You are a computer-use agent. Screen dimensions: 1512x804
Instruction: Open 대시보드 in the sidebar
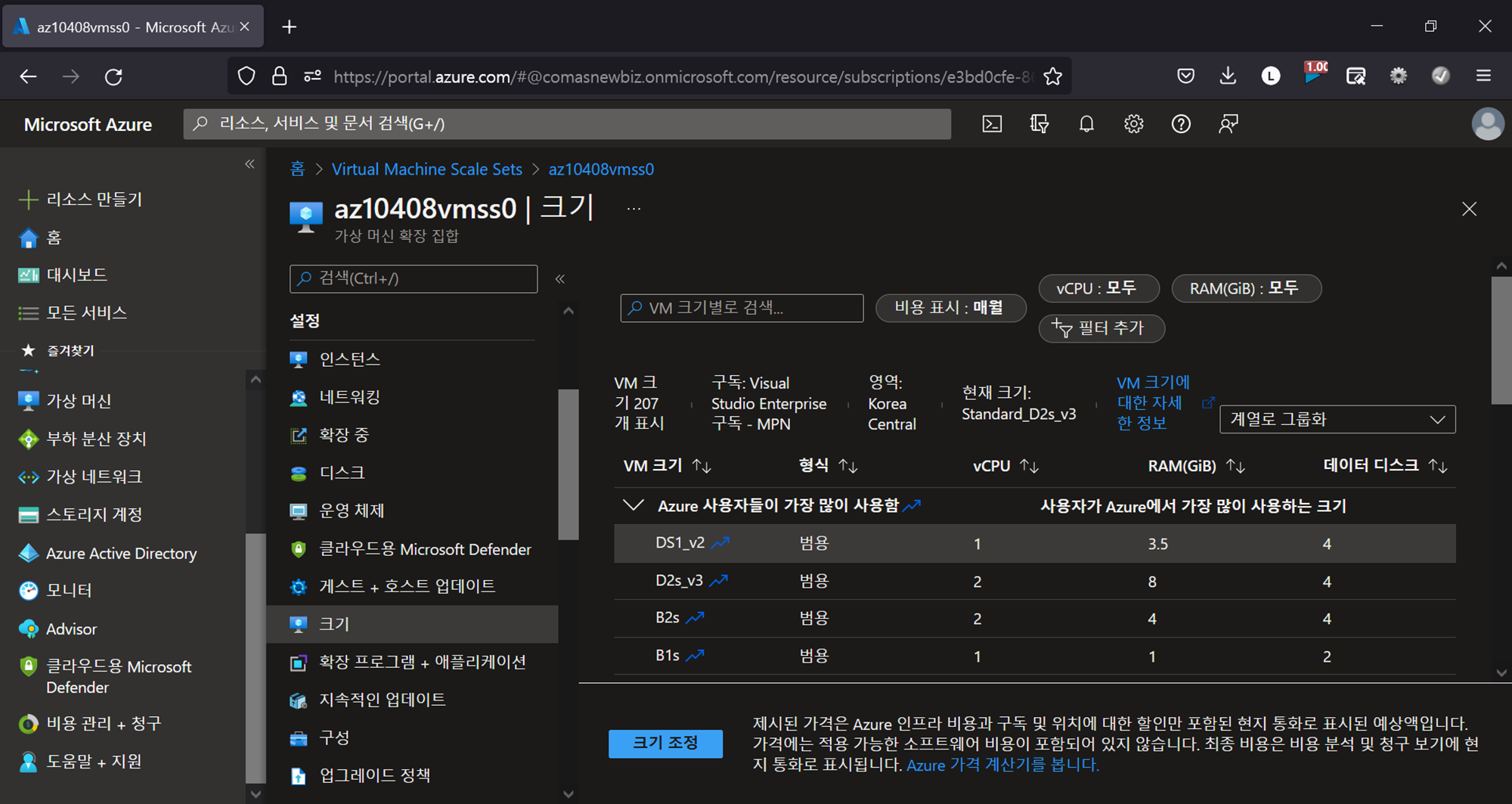tap(62, 275)
